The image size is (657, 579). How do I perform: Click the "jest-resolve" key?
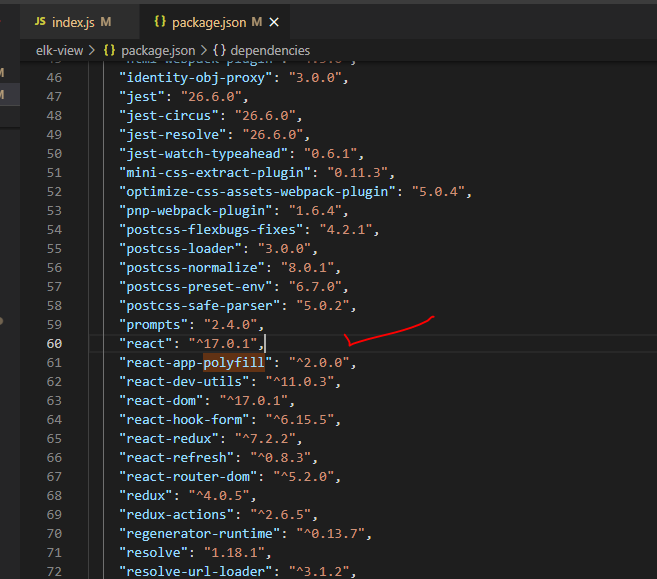pyautogui.click(x=173, y=135)
